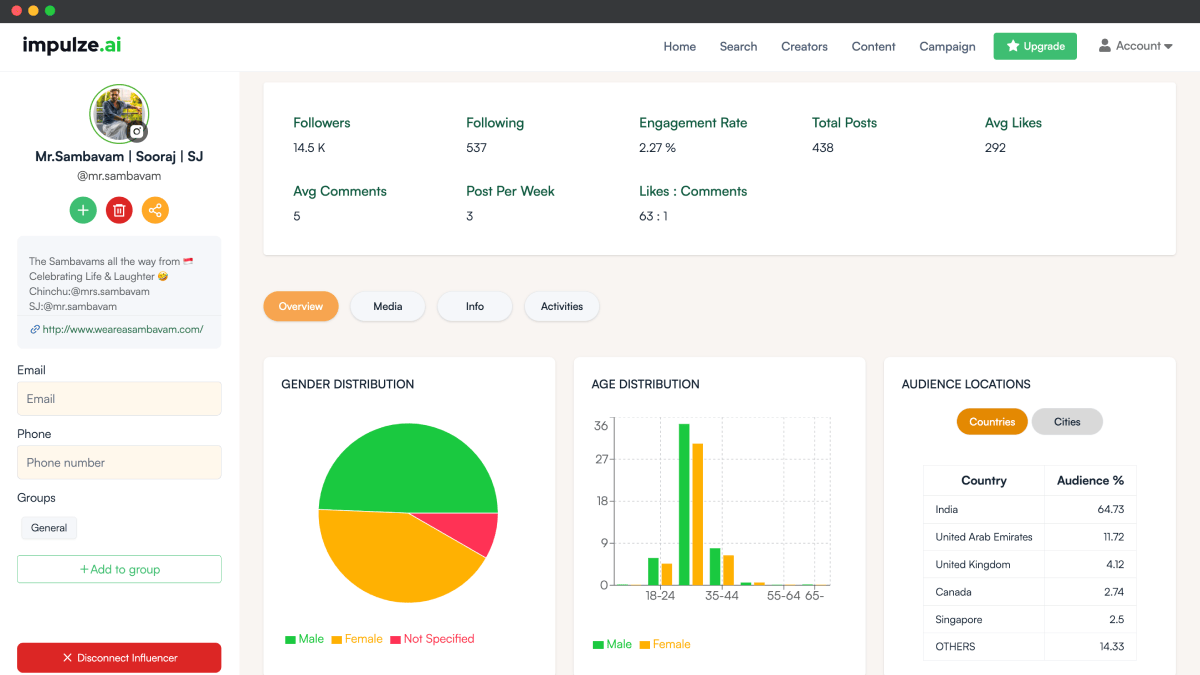Click the link icon beside website URL
The width and height of the screenshot is (1200, 675).
coord(35,329)
